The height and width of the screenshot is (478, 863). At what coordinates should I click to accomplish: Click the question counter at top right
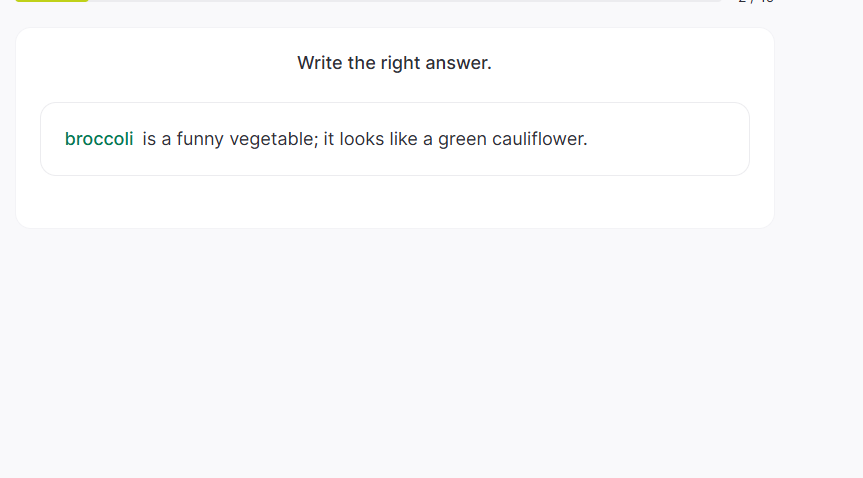pos(755,2)
